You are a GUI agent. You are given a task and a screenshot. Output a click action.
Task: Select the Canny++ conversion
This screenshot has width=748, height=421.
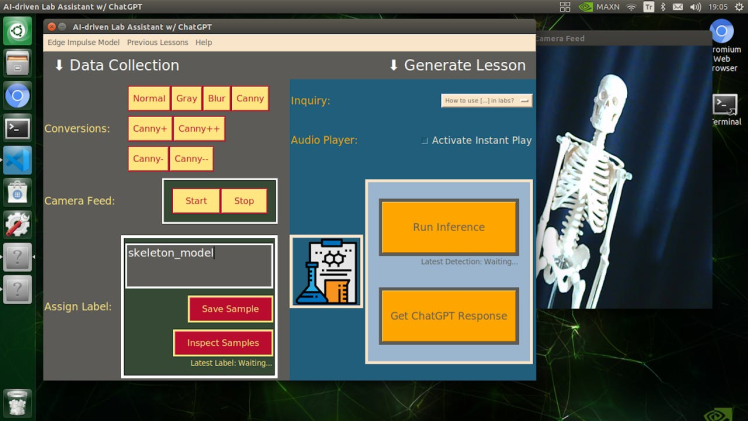point(199,129)
